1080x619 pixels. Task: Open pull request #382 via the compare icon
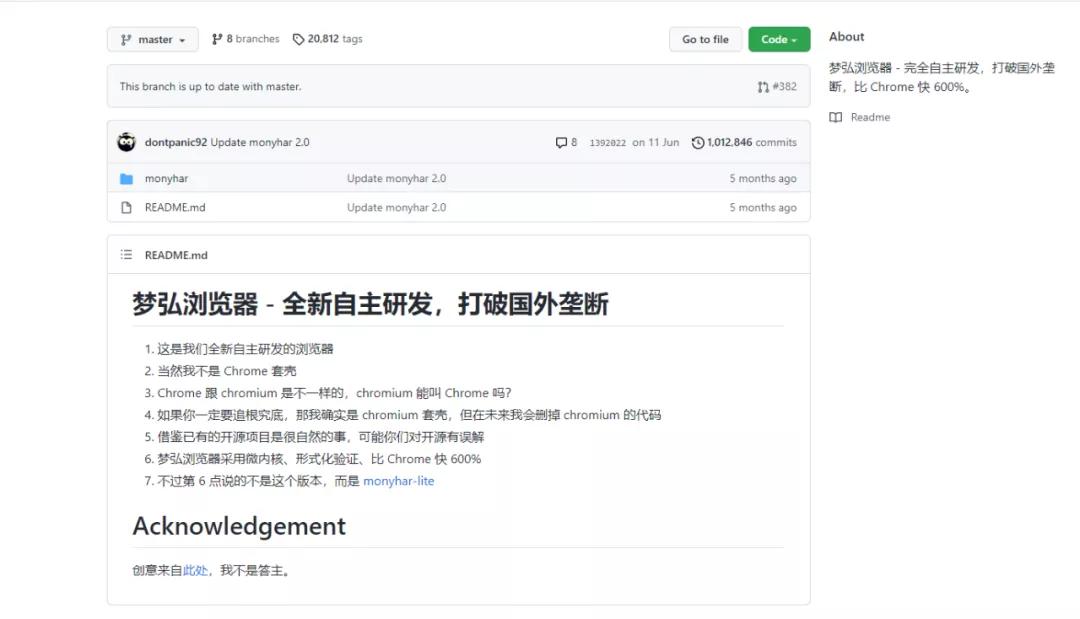point(763,87)
